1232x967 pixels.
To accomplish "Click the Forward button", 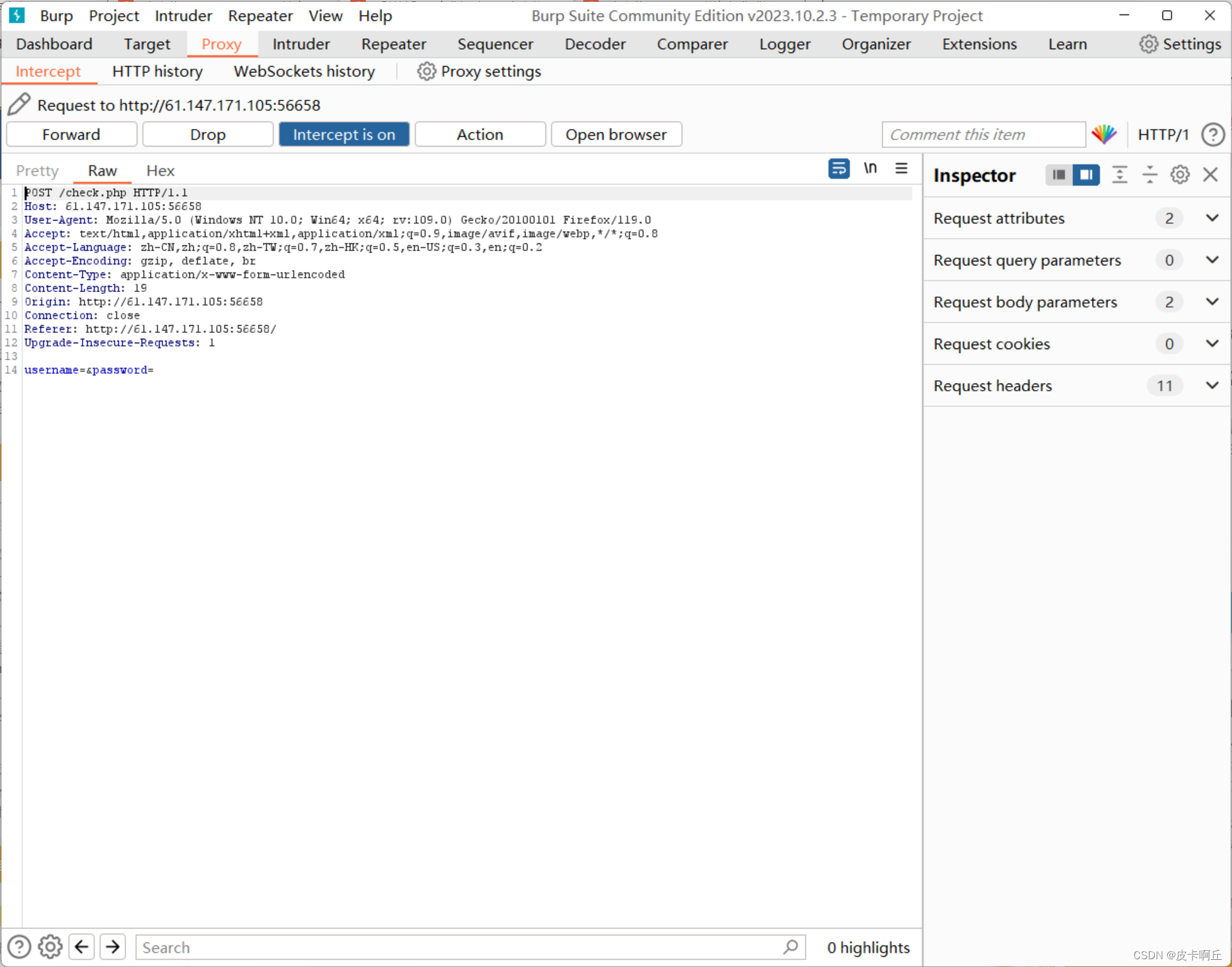I will (x=71, y=134).
